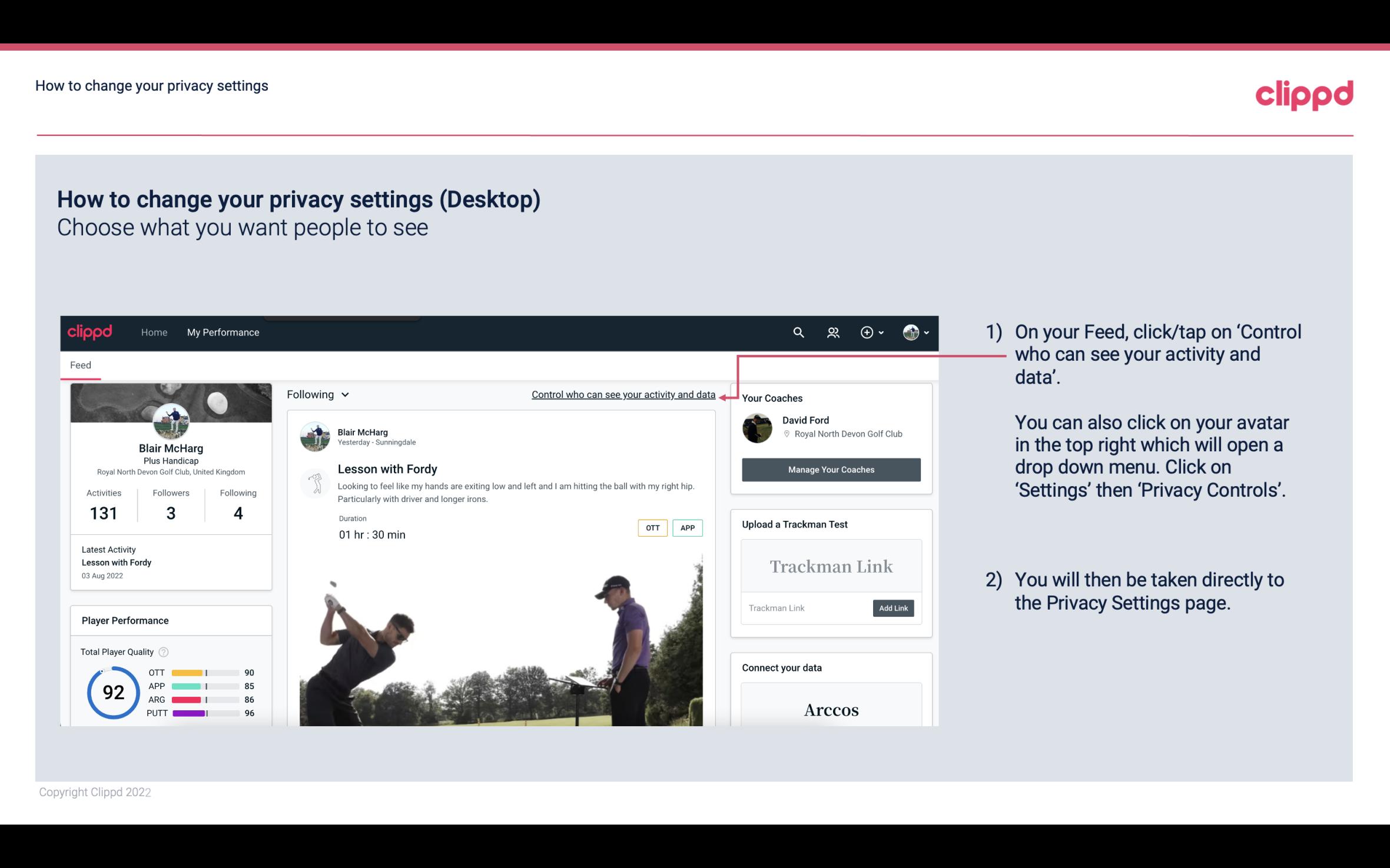Screen dimensions: 1390x868
Task: Click the Add Link button for Trackman
Action: click(892, 608)
